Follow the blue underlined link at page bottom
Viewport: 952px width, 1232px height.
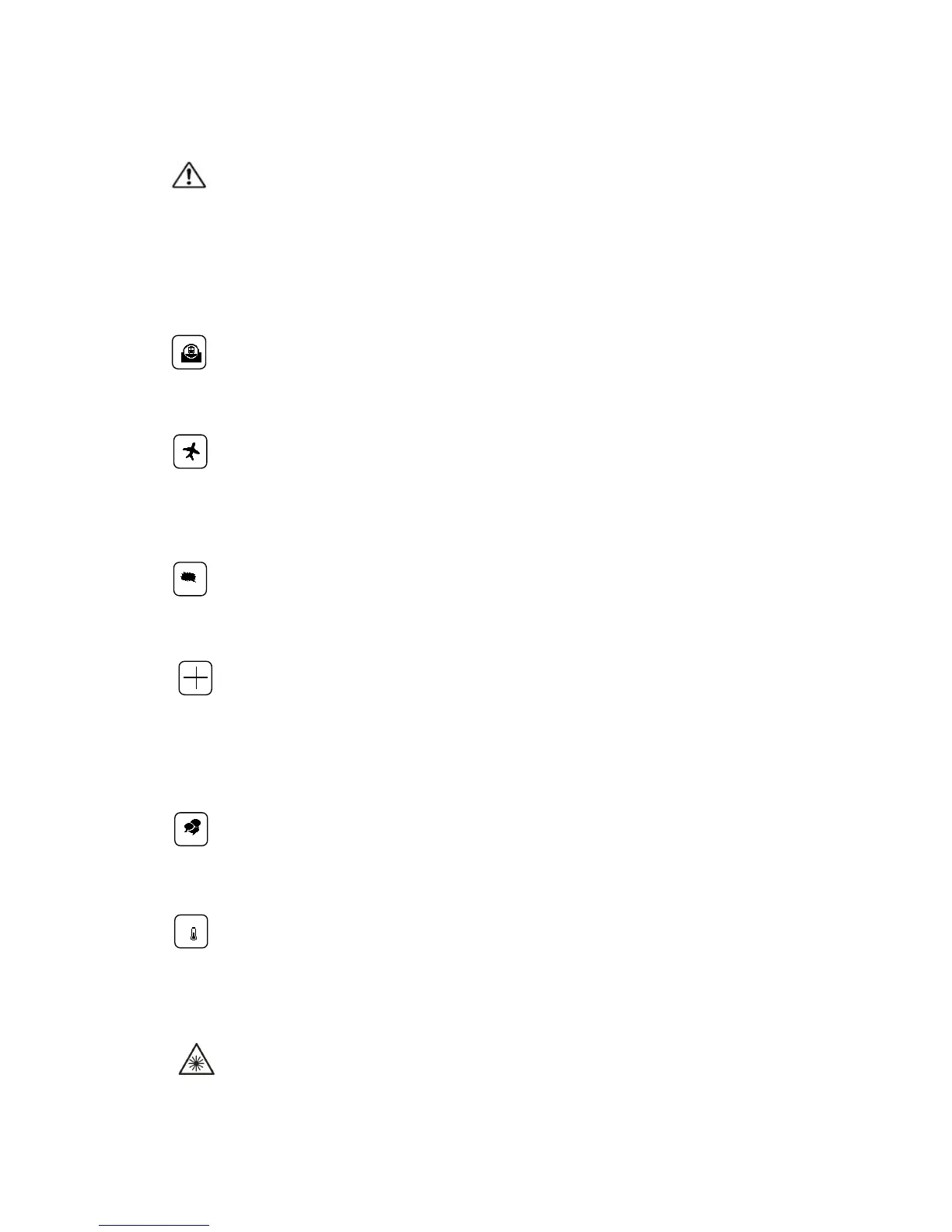[154, 1226]
